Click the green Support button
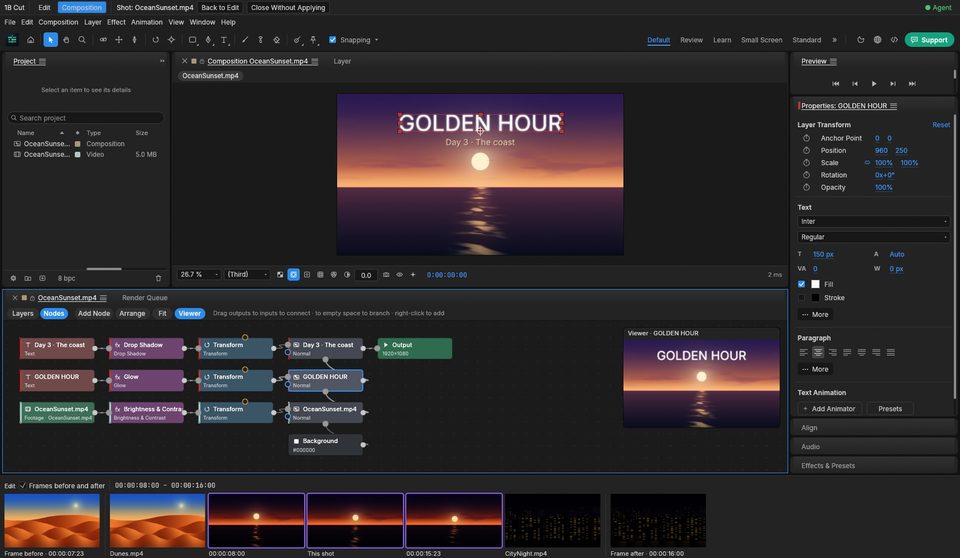Image resolution: width=960 pixels, height=558 pixels. click(929, 40)
